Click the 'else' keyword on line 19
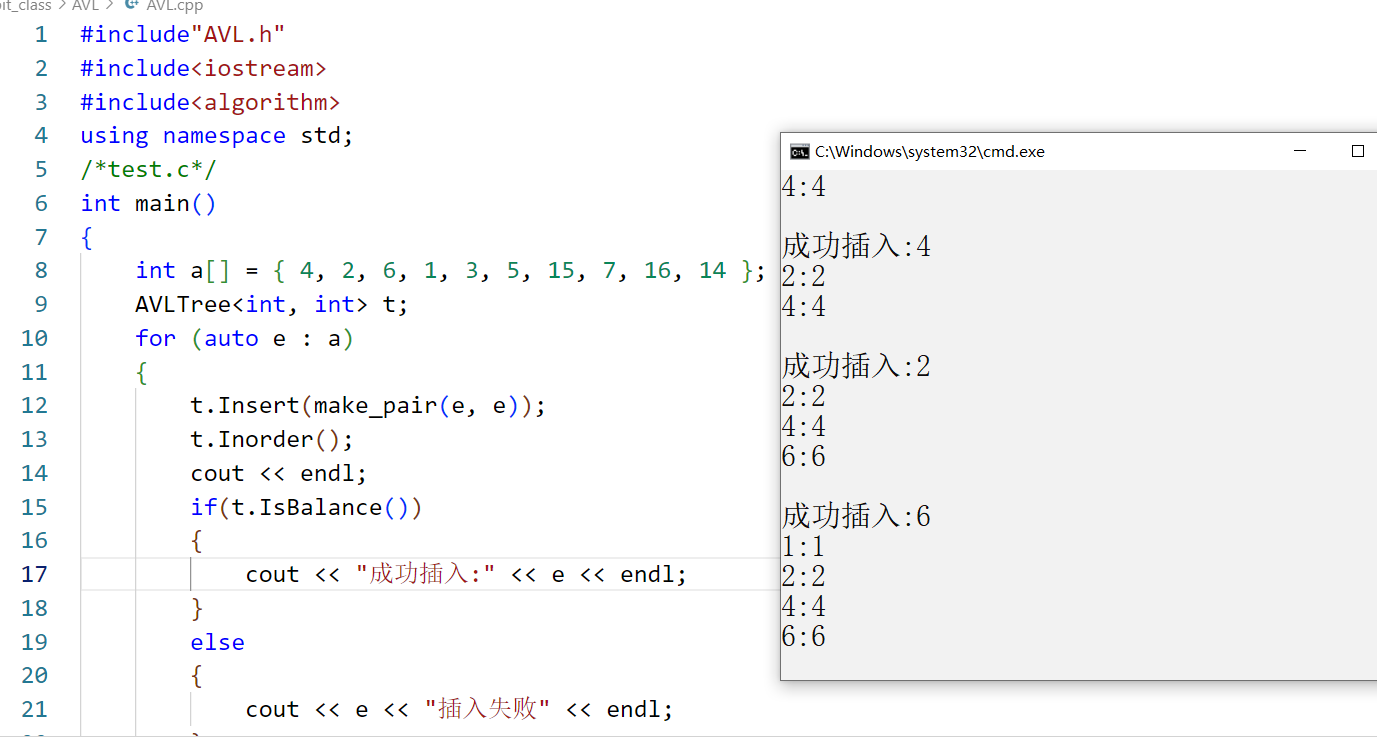 [x=217, y=642]
